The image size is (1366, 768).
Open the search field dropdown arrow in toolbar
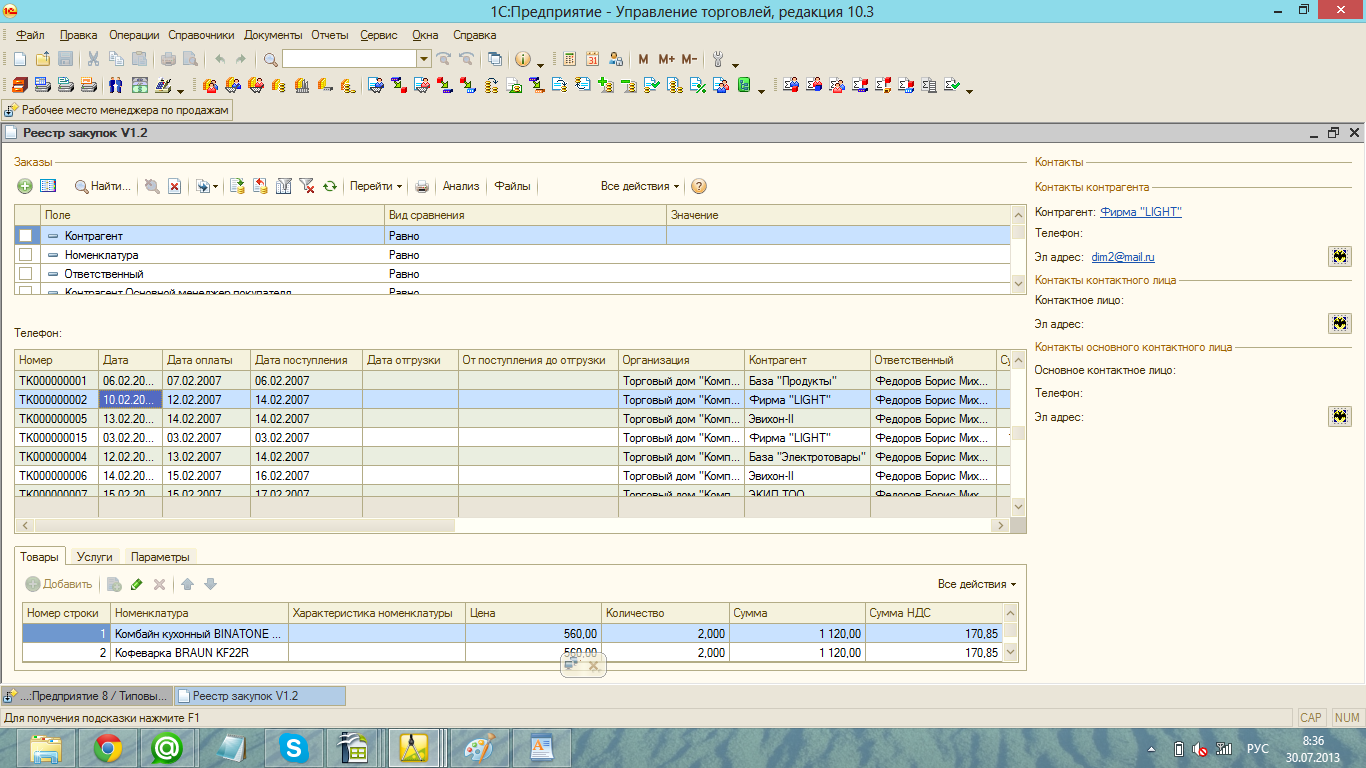423,59
